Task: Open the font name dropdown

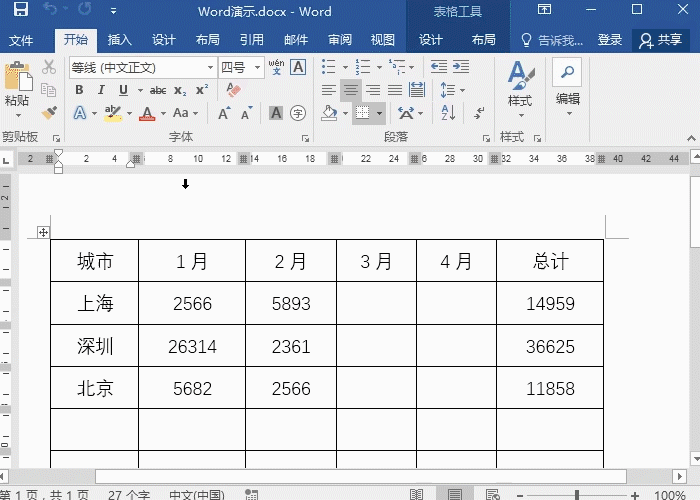Action: (210, 68)
